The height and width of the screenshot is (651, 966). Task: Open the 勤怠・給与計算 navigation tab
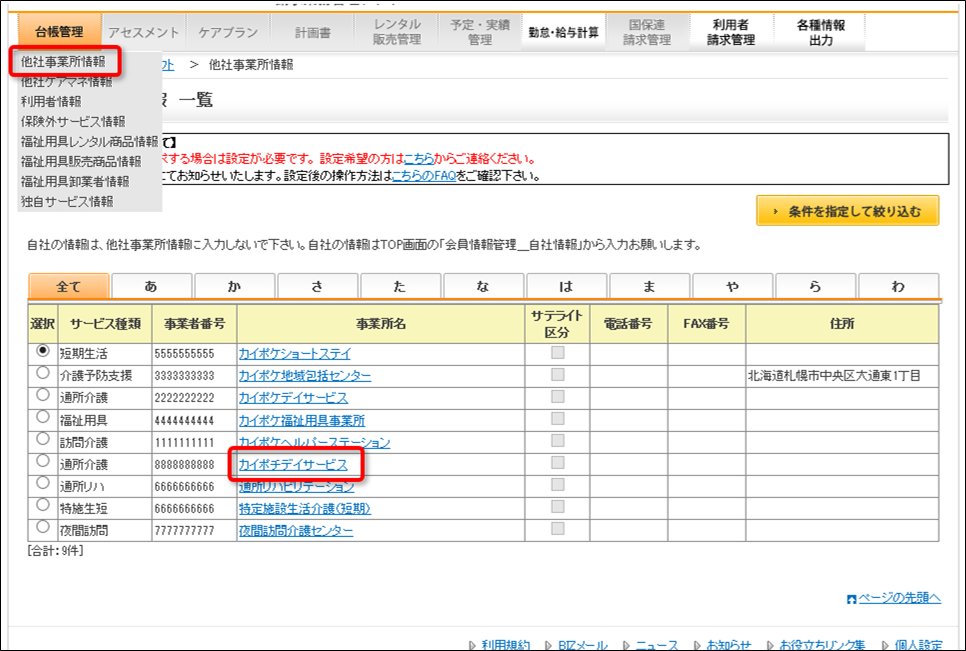tap(564, 32)
